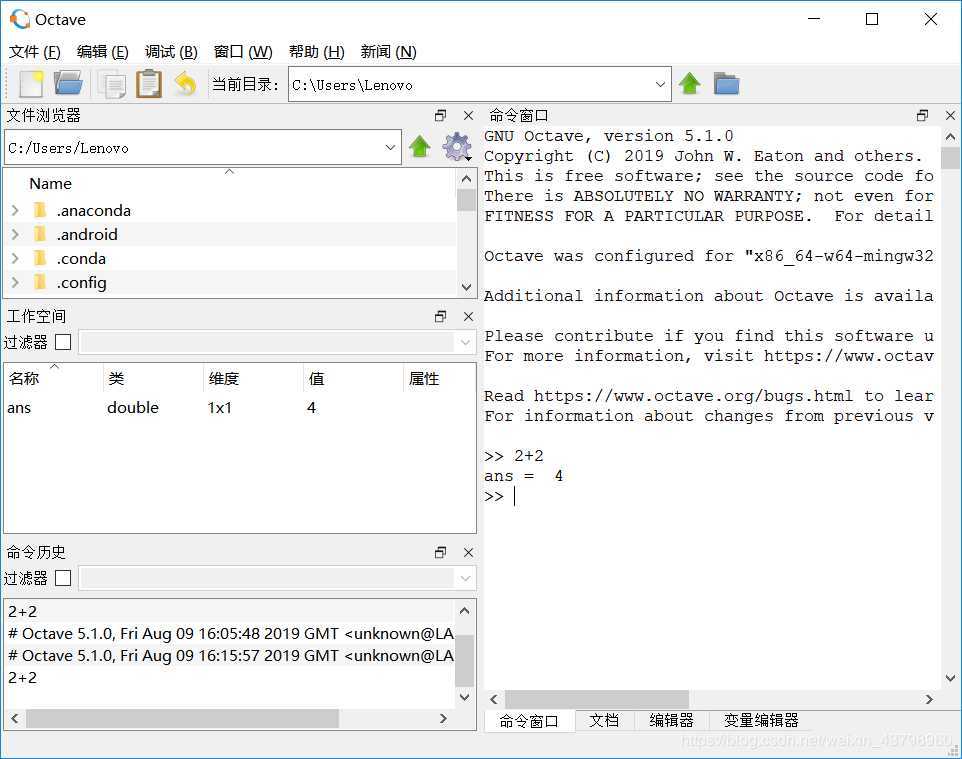
Task: Open an existing file icon in toolbar
Action: 68,83
